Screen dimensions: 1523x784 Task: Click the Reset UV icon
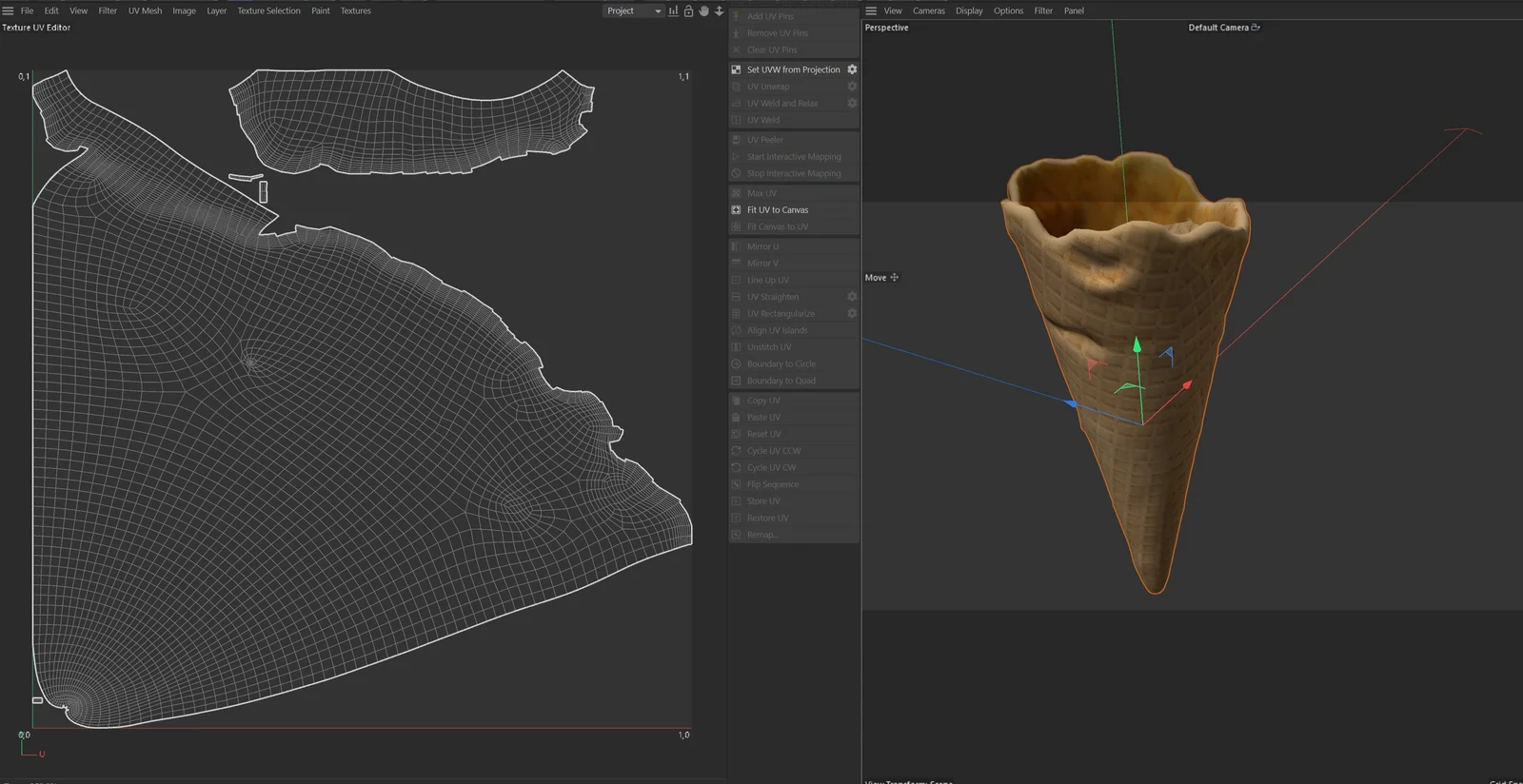pyautogui.click(x=736, y=434)
